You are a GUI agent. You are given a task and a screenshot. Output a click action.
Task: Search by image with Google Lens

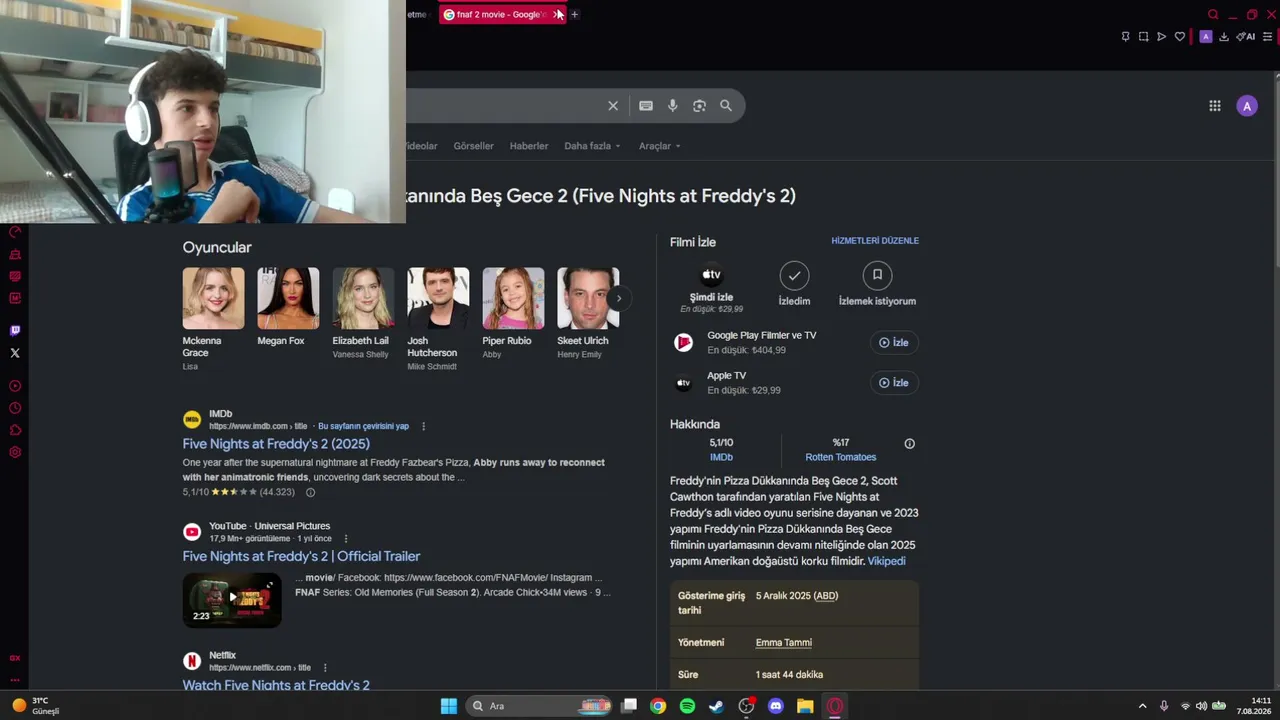click(699, 106)
